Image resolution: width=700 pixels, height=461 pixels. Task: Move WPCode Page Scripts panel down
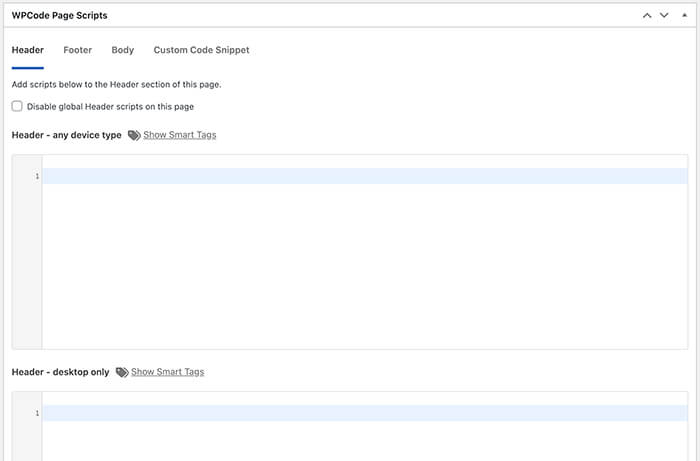click(664, 16)
